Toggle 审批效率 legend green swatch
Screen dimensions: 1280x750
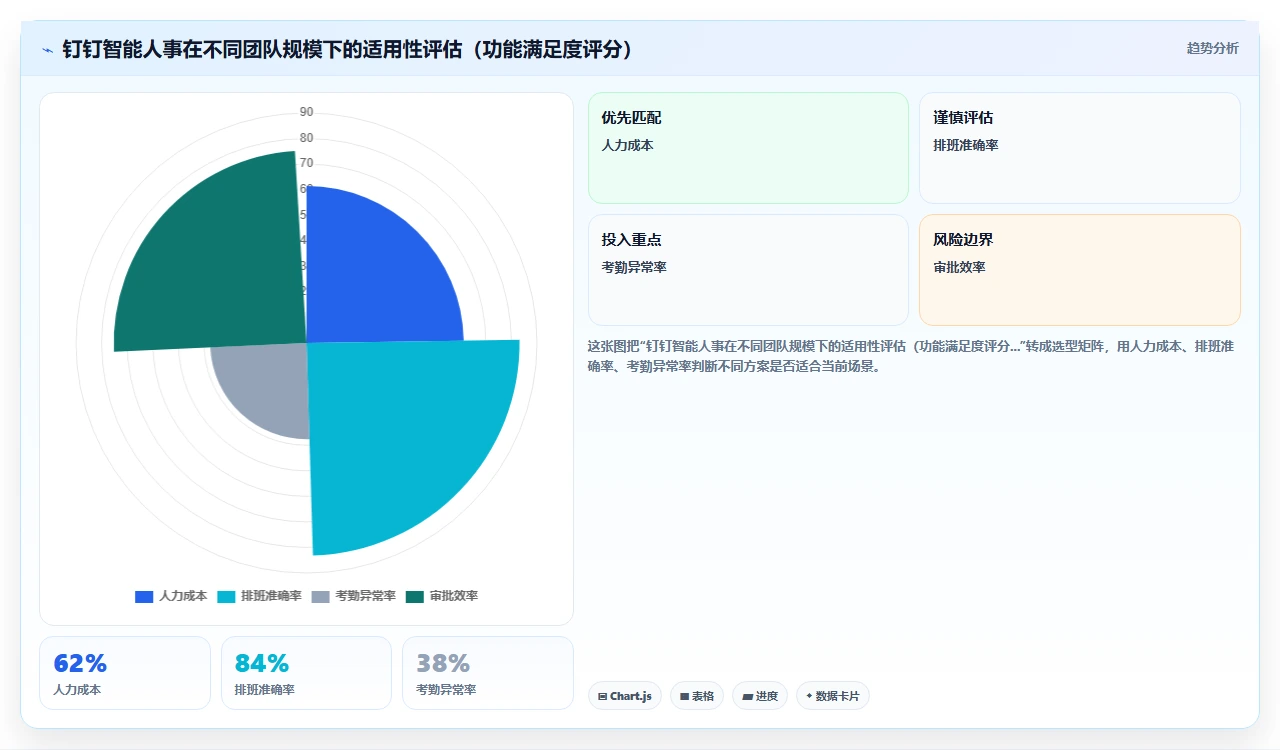click(x=415, y=596)
